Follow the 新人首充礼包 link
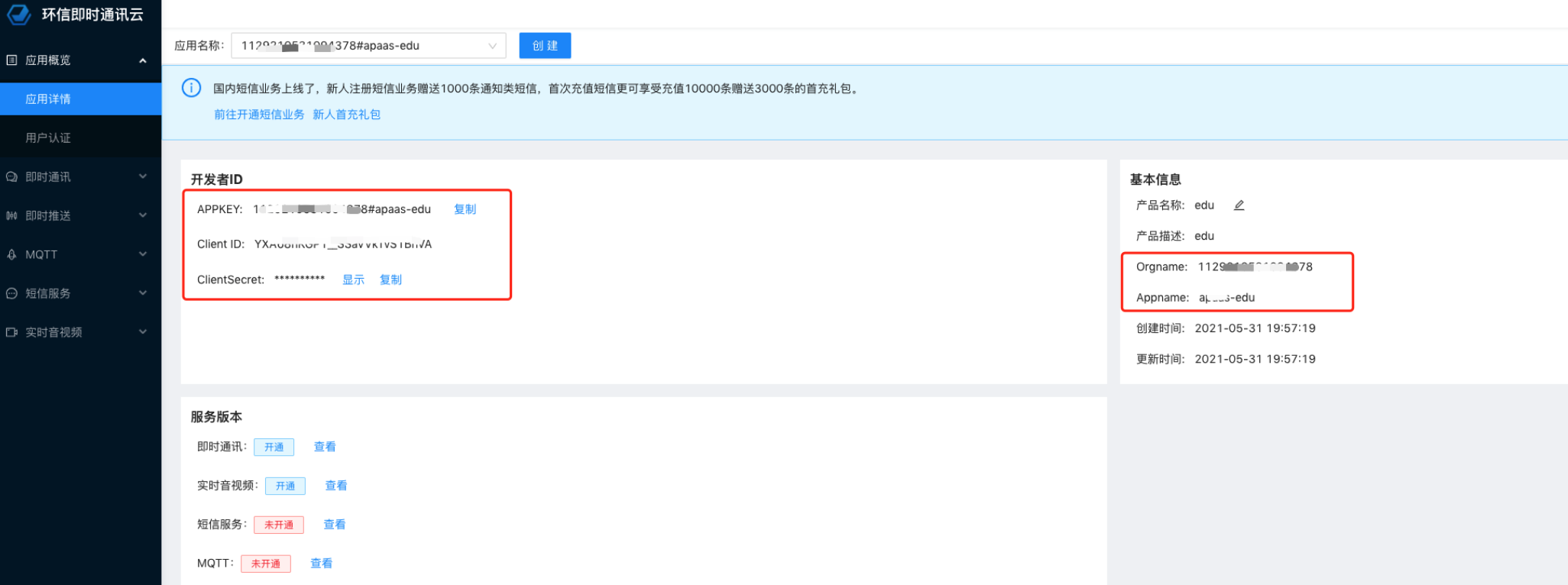Viewport: 1568px width, 585px height. [x=346, y=115]
